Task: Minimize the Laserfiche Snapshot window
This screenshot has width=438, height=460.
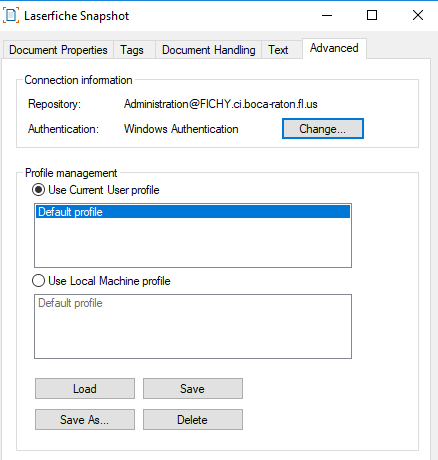Action: pos(327,15)
